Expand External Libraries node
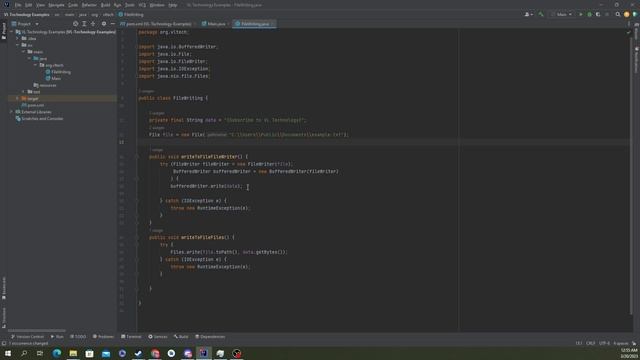Viewport: 640px width, 360px height. 11,112
